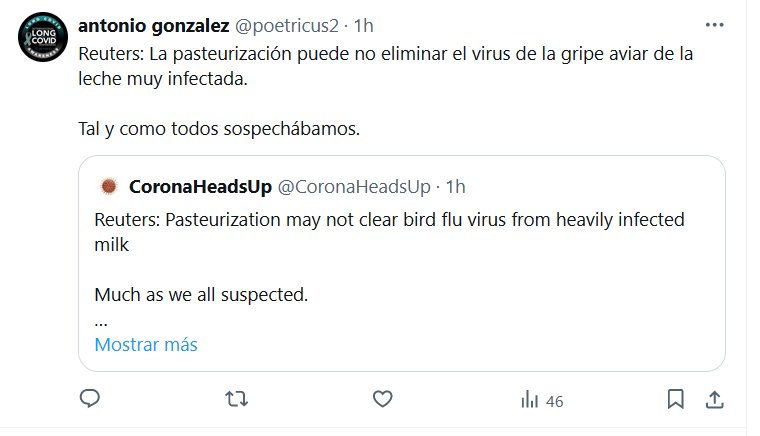Click the CoronaHeadsUp name in quoted tweet
The image size is (760, 436).
198,187
